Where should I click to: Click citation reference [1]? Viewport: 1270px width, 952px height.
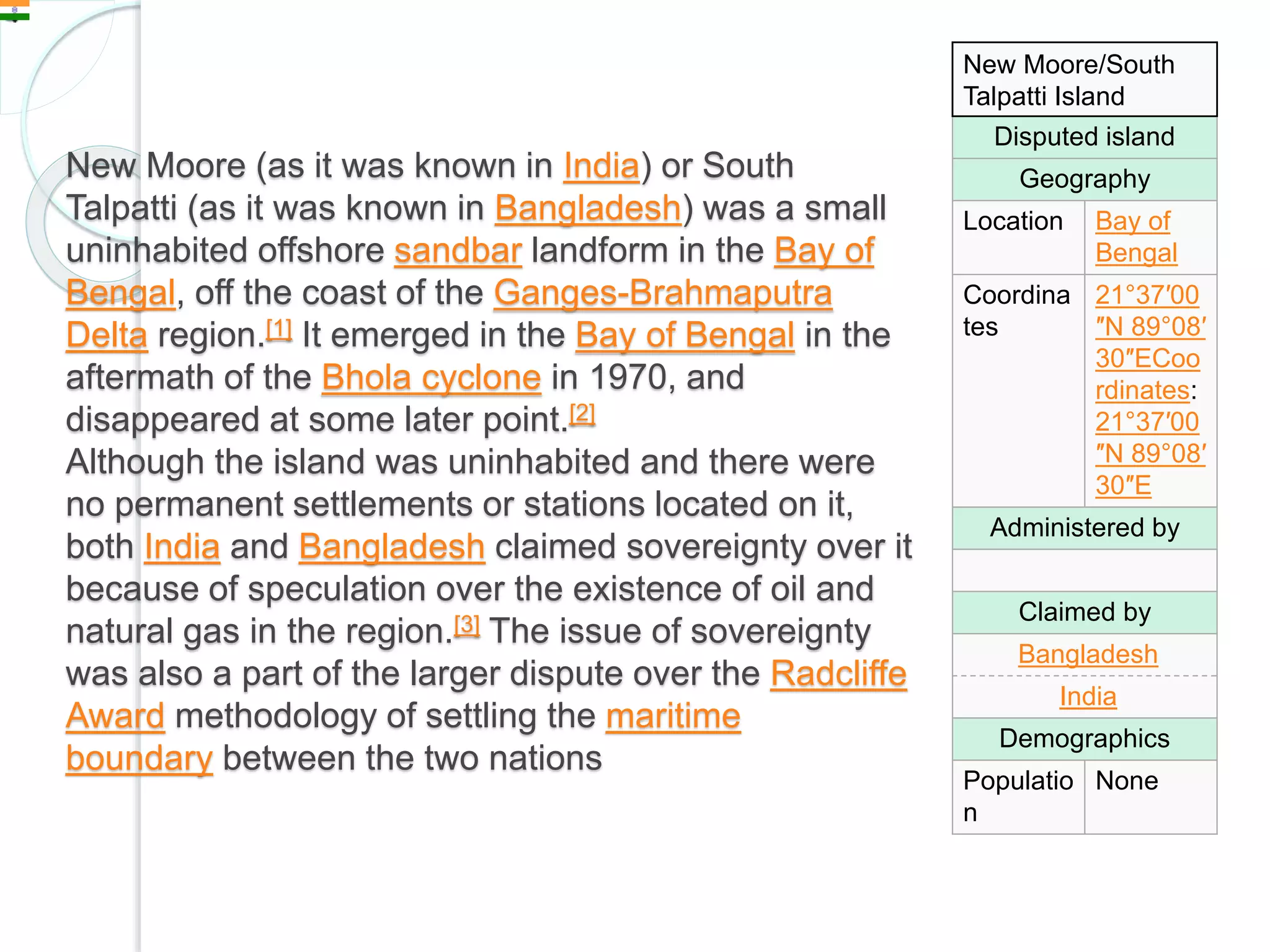279,328
